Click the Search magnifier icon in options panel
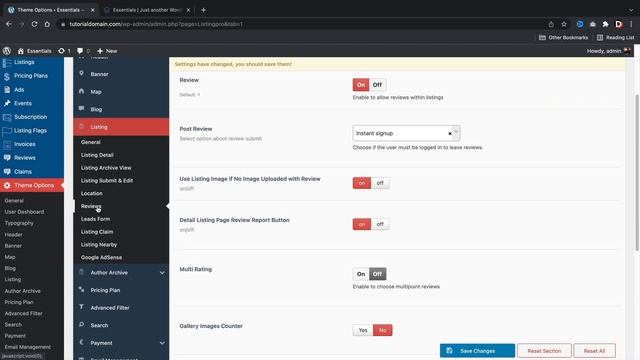This screenshot has width=640, height=360. (x=81, y=324)
